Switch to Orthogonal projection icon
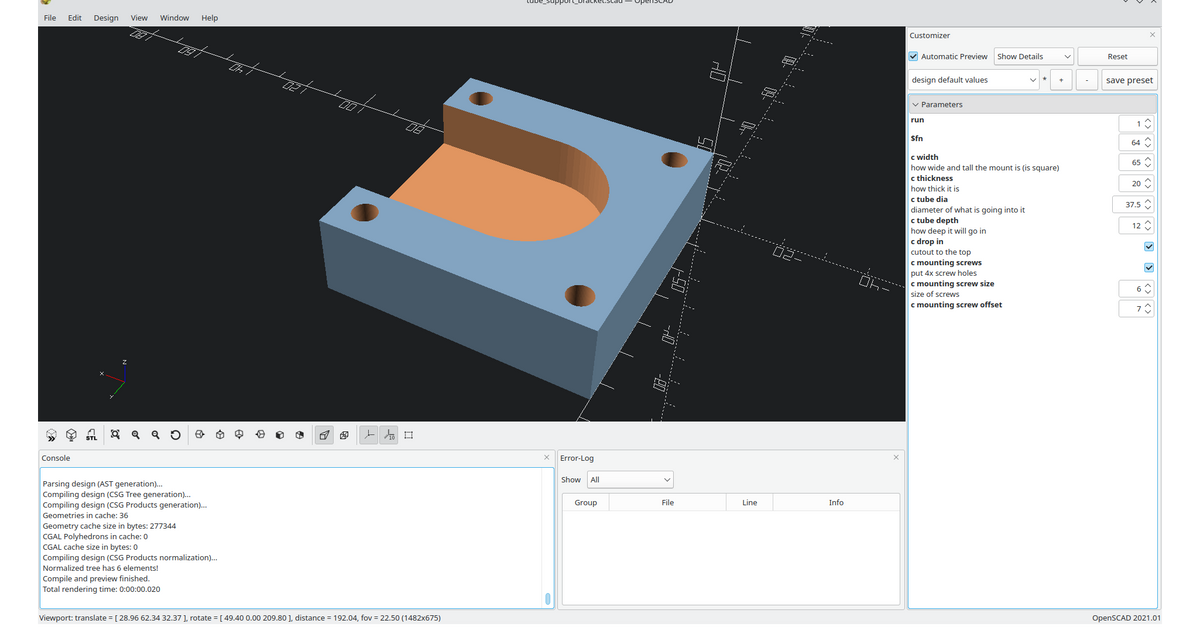 tap(343, 434)
